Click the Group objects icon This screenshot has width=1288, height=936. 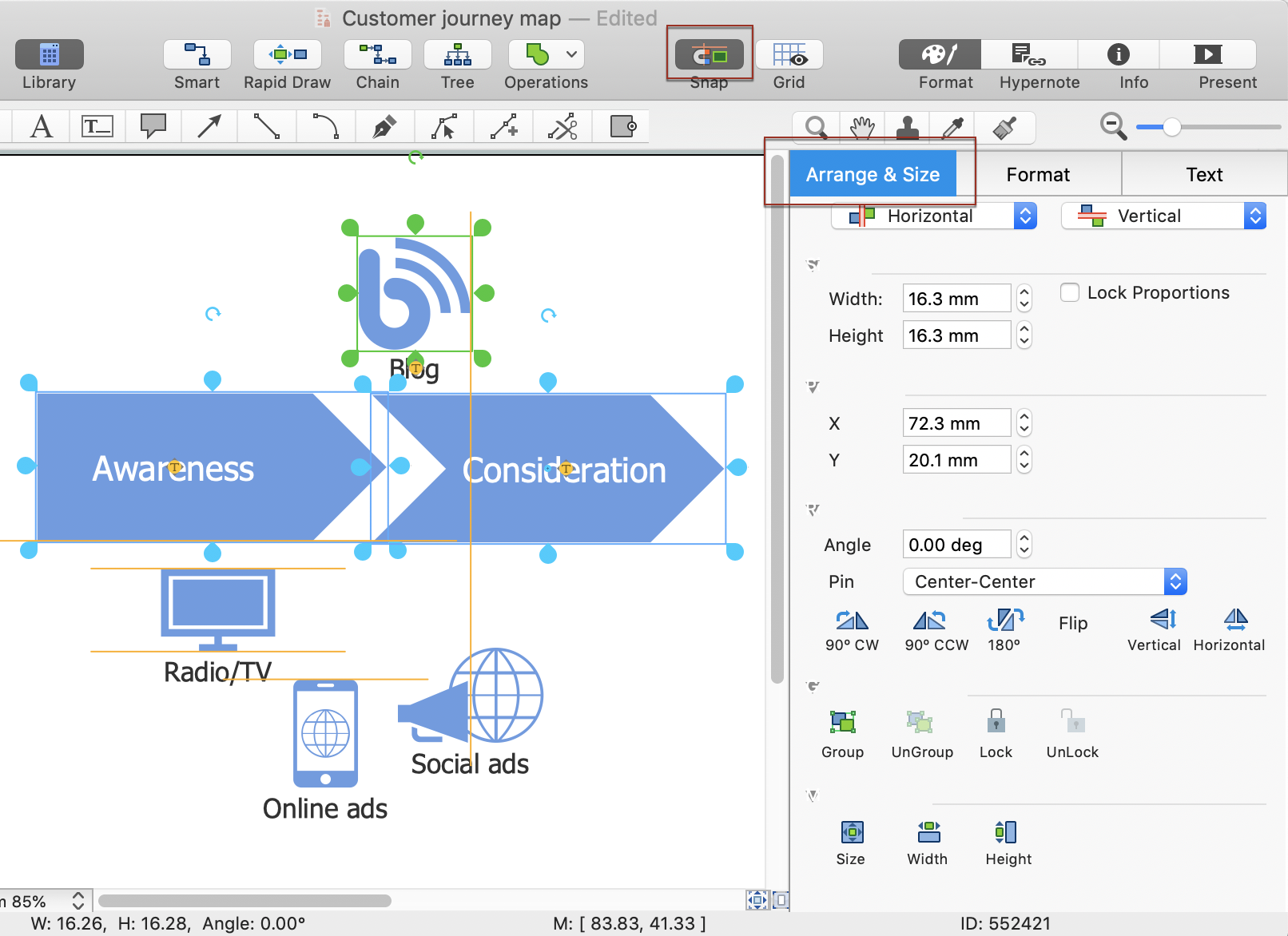(x=842, y=722)
